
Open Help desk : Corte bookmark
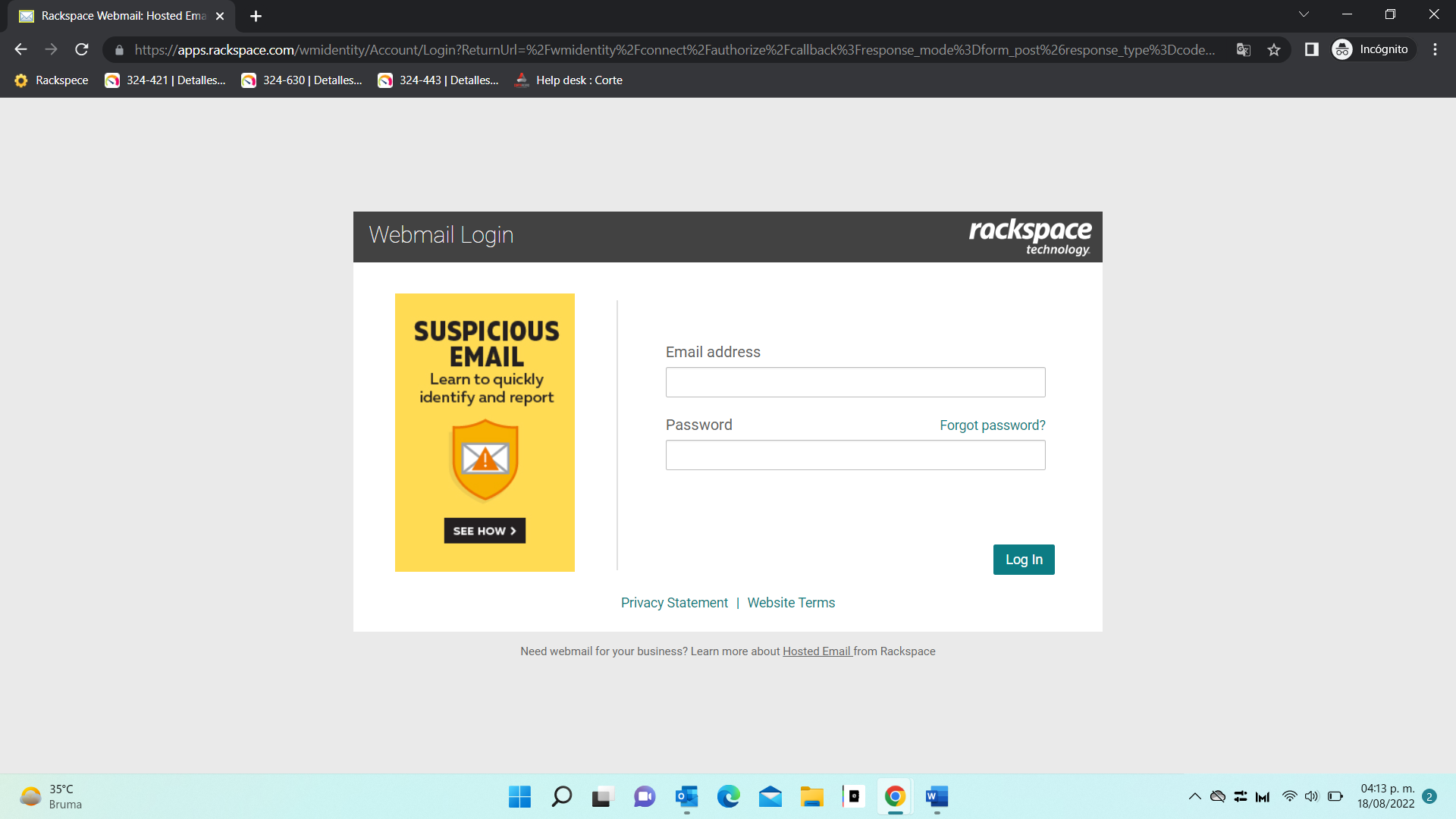[x=569, y=80]
